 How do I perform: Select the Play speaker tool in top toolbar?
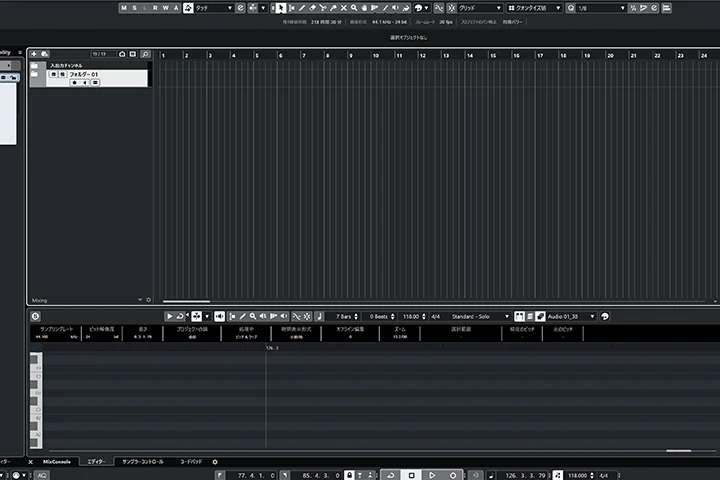[x=395, y=8]
